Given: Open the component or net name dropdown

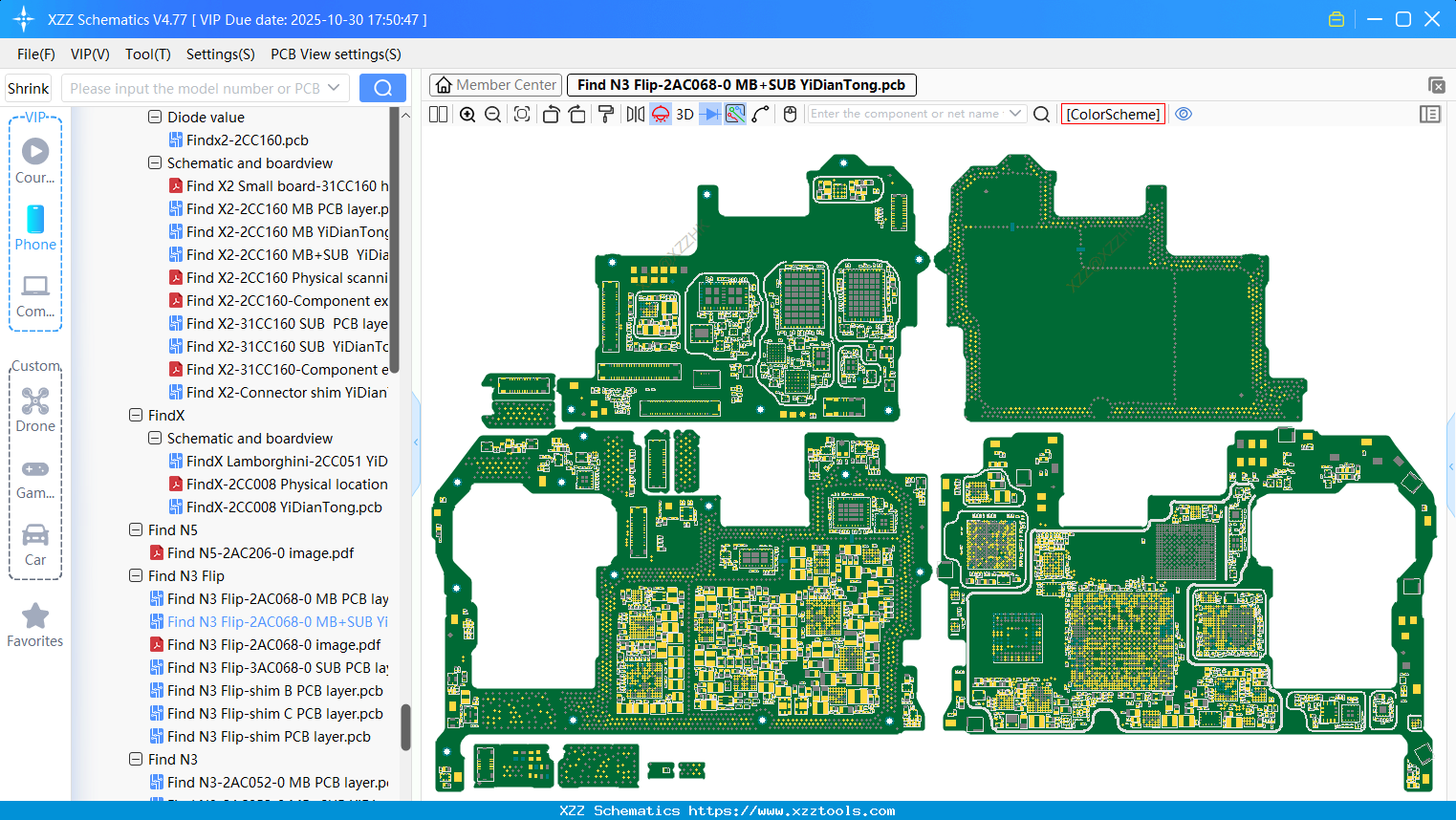Looking at the screenshot, I should pyautogui.click(x=1015, y=114).
